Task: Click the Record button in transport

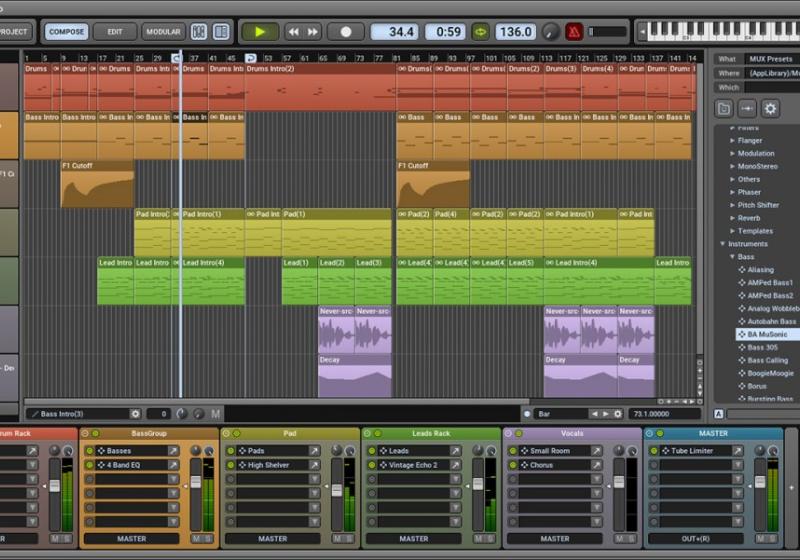Action: point(346,32)
